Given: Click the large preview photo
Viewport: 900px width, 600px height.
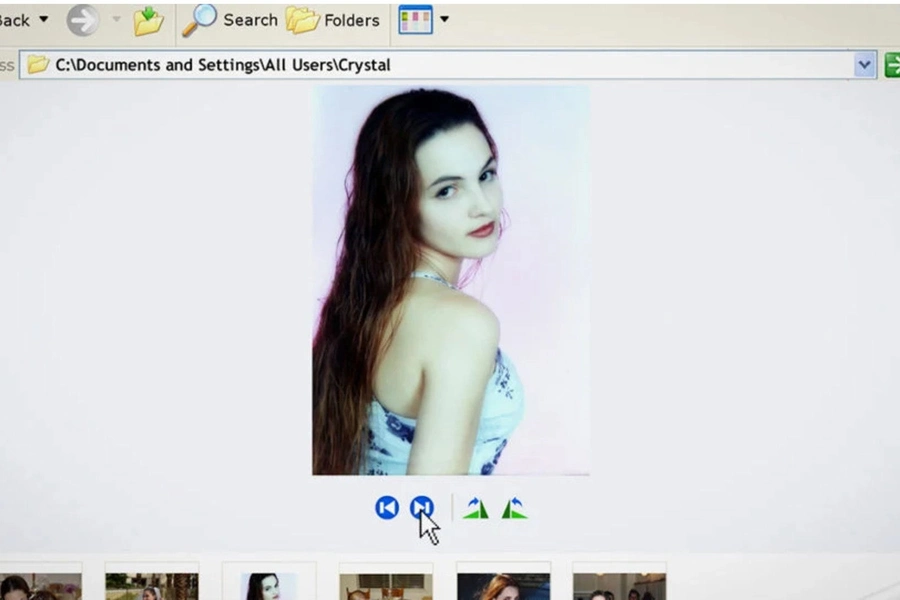Looking at the screenshot, I should point(451,280).
